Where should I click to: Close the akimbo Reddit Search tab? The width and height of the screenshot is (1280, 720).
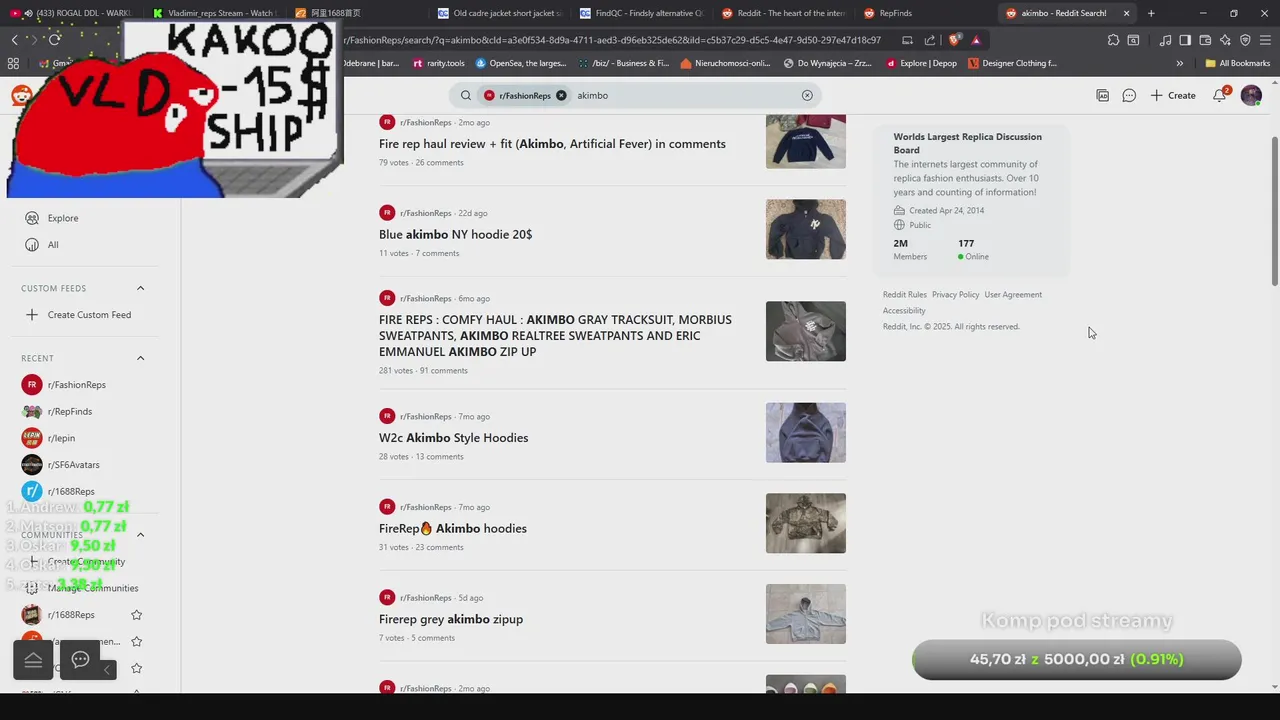[x=1127, y=13]
